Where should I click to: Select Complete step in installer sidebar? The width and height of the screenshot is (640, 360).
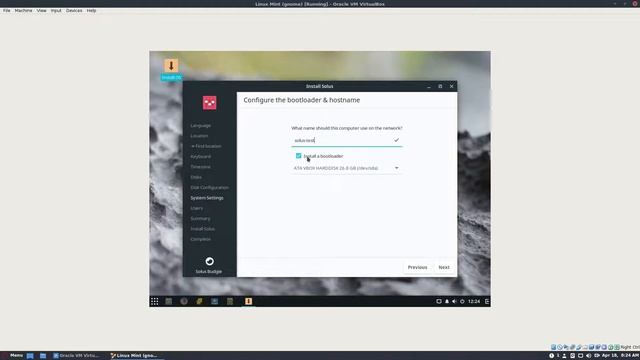click(x=200, y=239)
